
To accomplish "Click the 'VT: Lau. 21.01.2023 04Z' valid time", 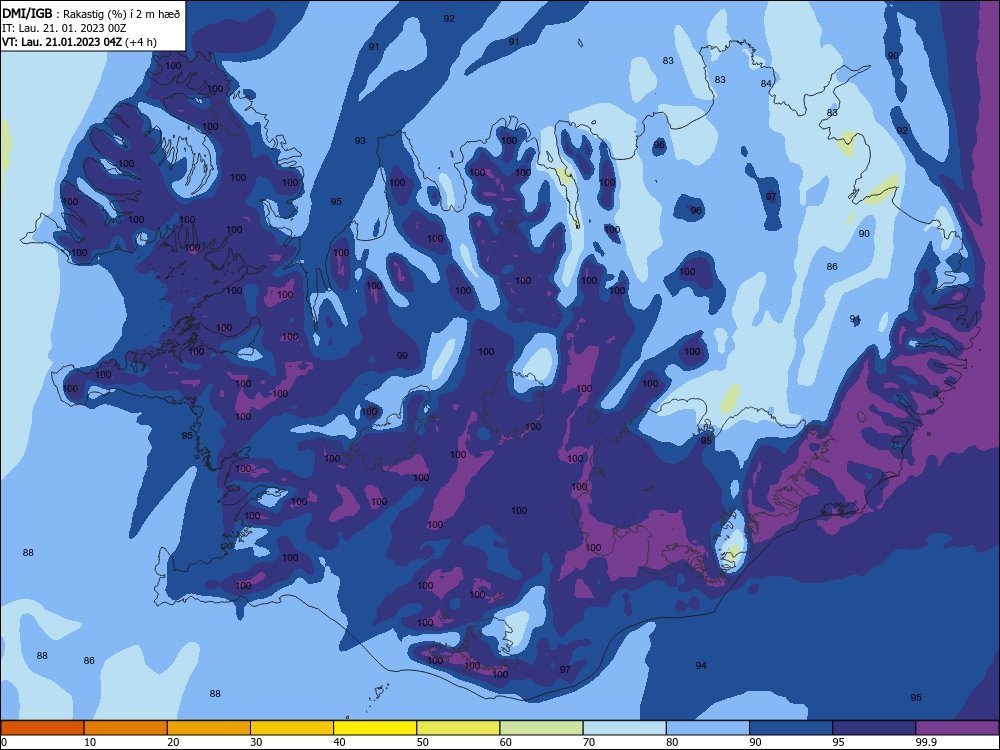I will (62, 42).
